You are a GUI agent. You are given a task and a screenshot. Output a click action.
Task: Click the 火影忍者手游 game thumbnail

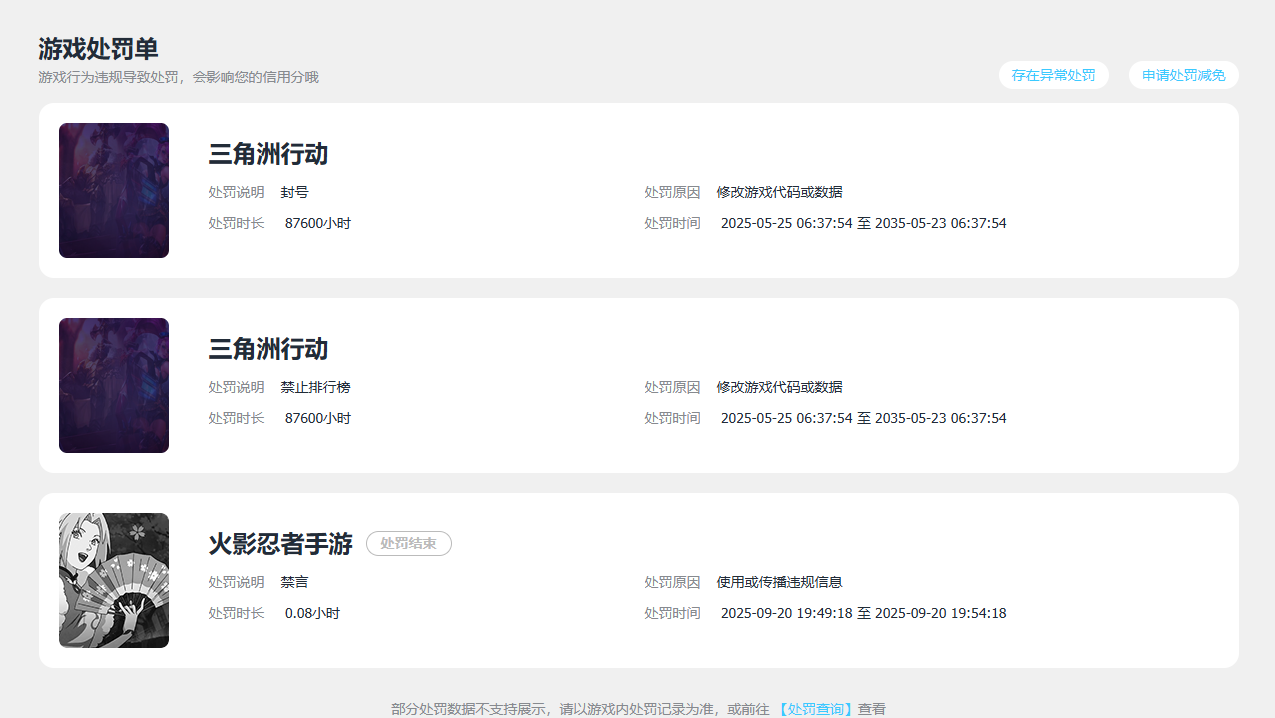(x=114, y=580)
